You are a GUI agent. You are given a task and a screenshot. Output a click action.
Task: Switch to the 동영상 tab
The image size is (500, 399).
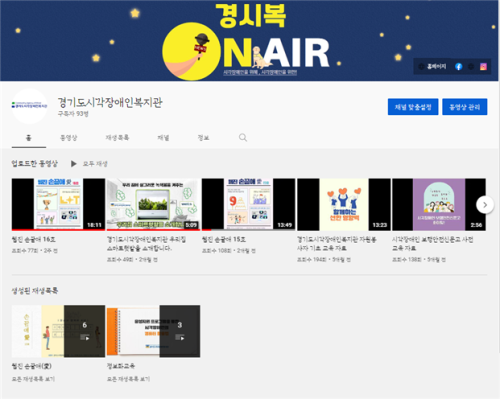click(69, 137)
